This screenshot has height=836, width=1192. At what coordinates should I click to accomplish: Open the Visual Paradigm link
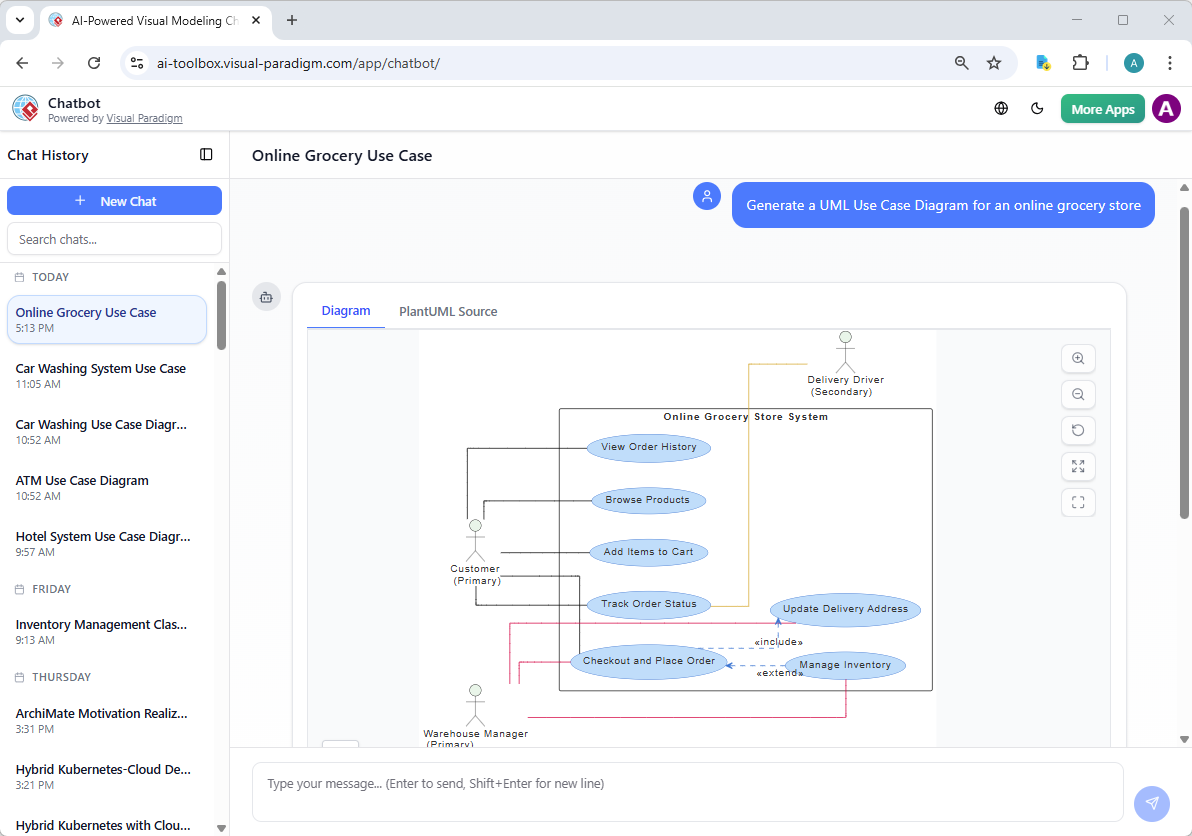(144, 118)
